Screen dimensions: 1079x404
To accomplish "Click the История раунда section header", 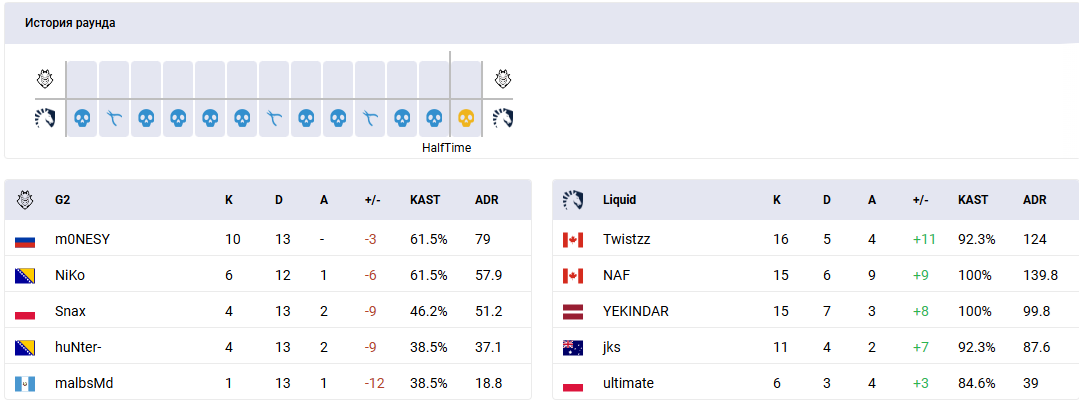I will 70,23.
